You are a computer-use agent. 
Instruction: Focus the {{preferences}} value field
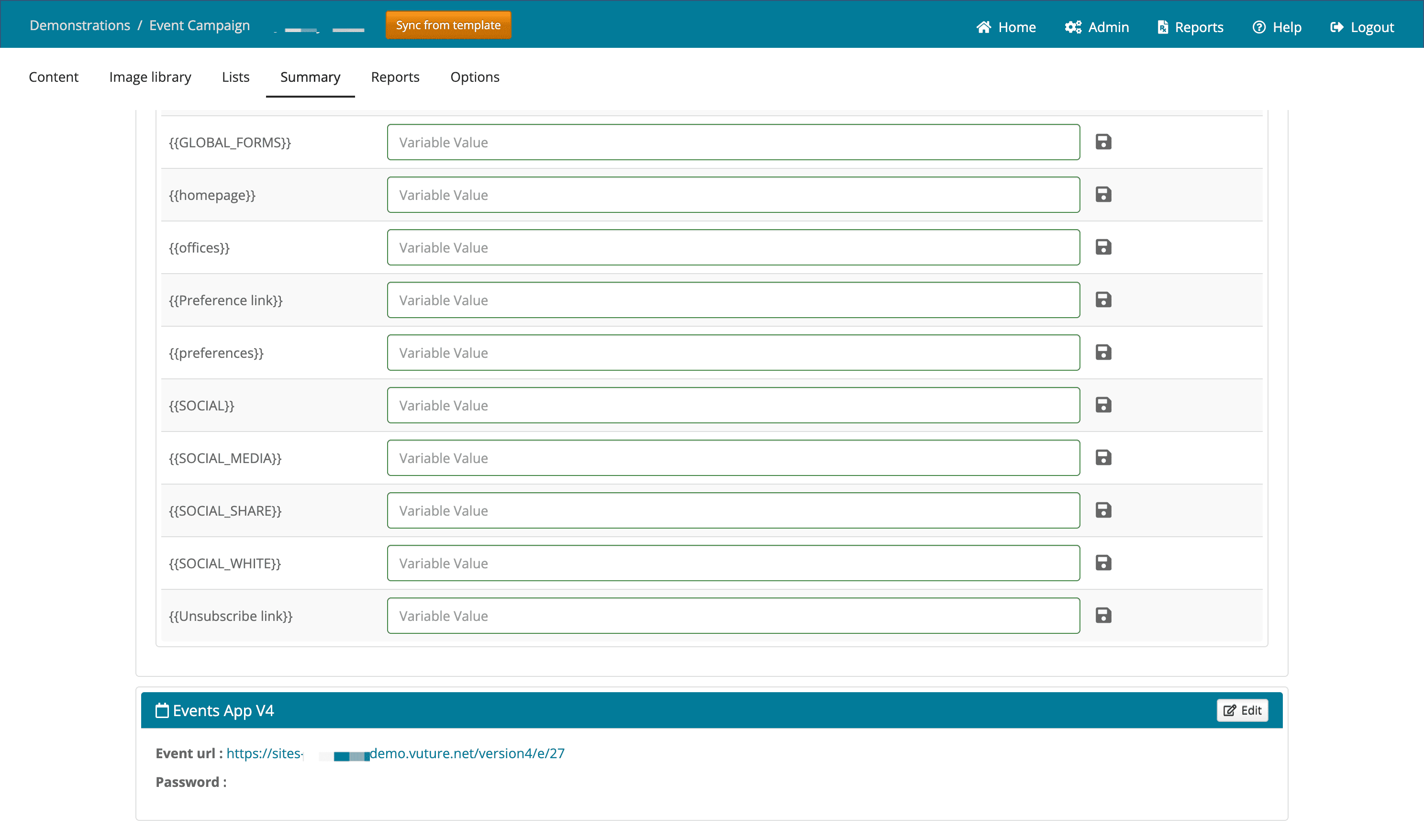pos(733,353)
